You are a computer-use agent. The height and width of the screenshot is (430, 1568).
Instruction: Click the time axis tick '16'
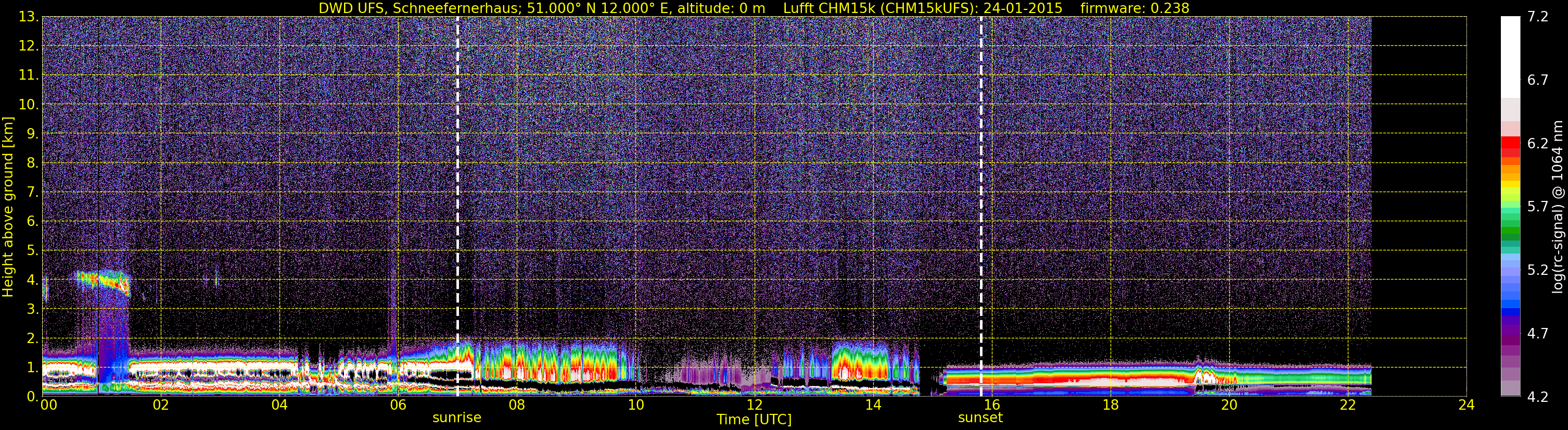click(x=991, y=405)
